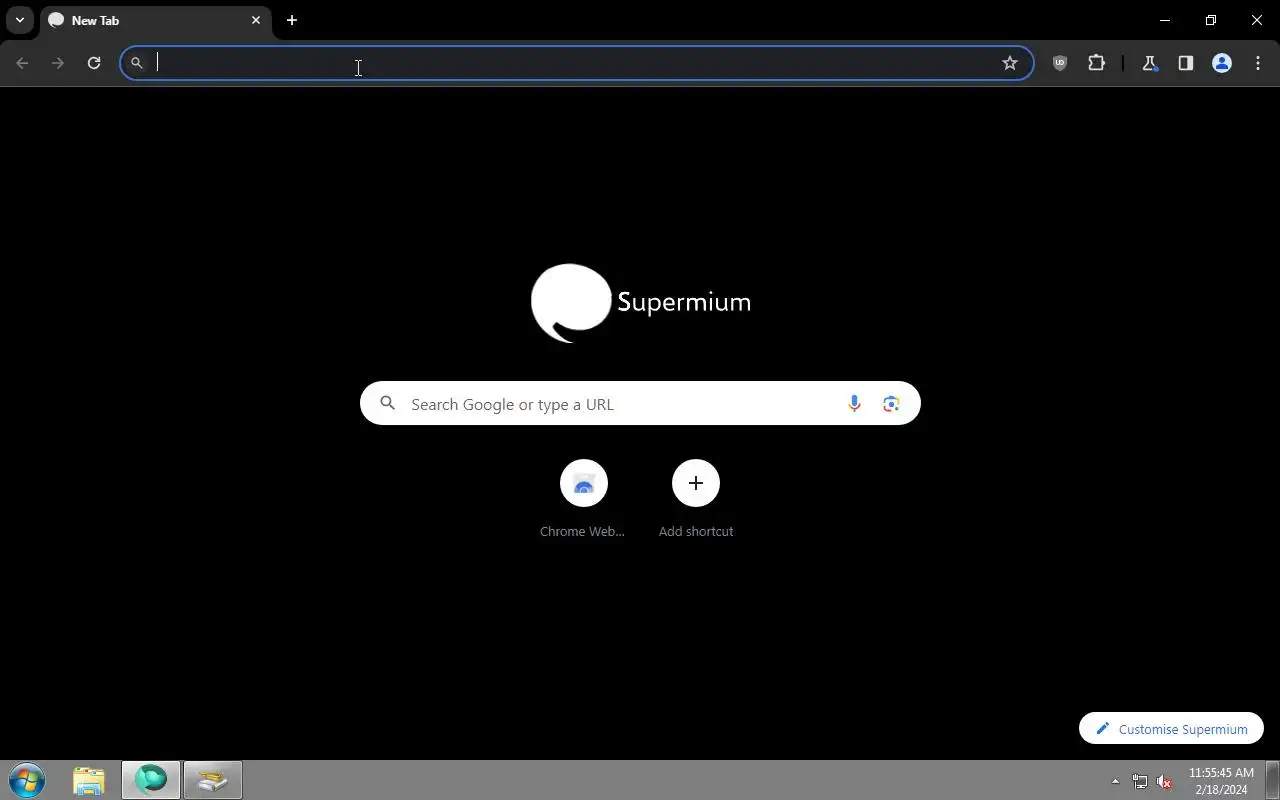1280x800 pixels.
Task: Click the Supermium taskbar icon
Action: click(x=151, y=780)
